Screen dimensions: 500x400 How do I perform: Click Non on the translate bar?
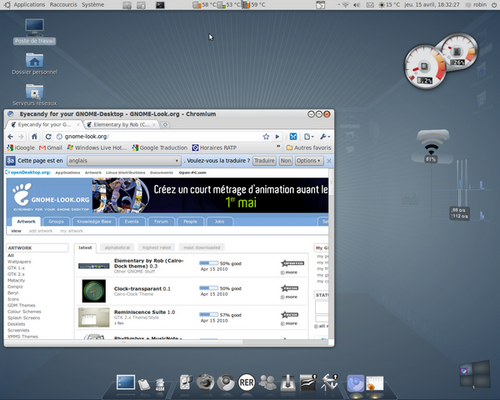pyautogui.click(x=286, y=161)
